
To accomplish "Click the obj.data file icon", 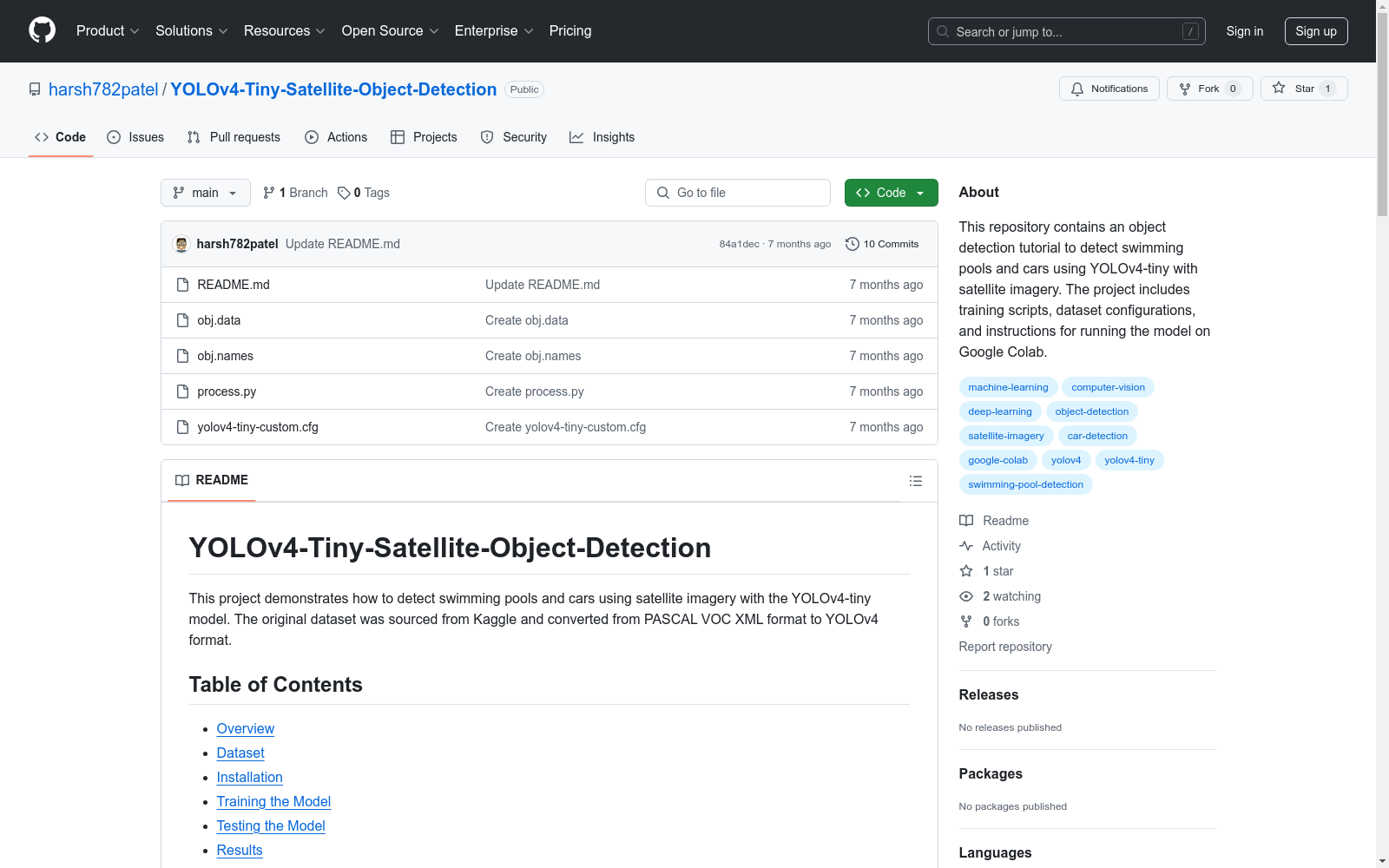I will pos(182,320).
